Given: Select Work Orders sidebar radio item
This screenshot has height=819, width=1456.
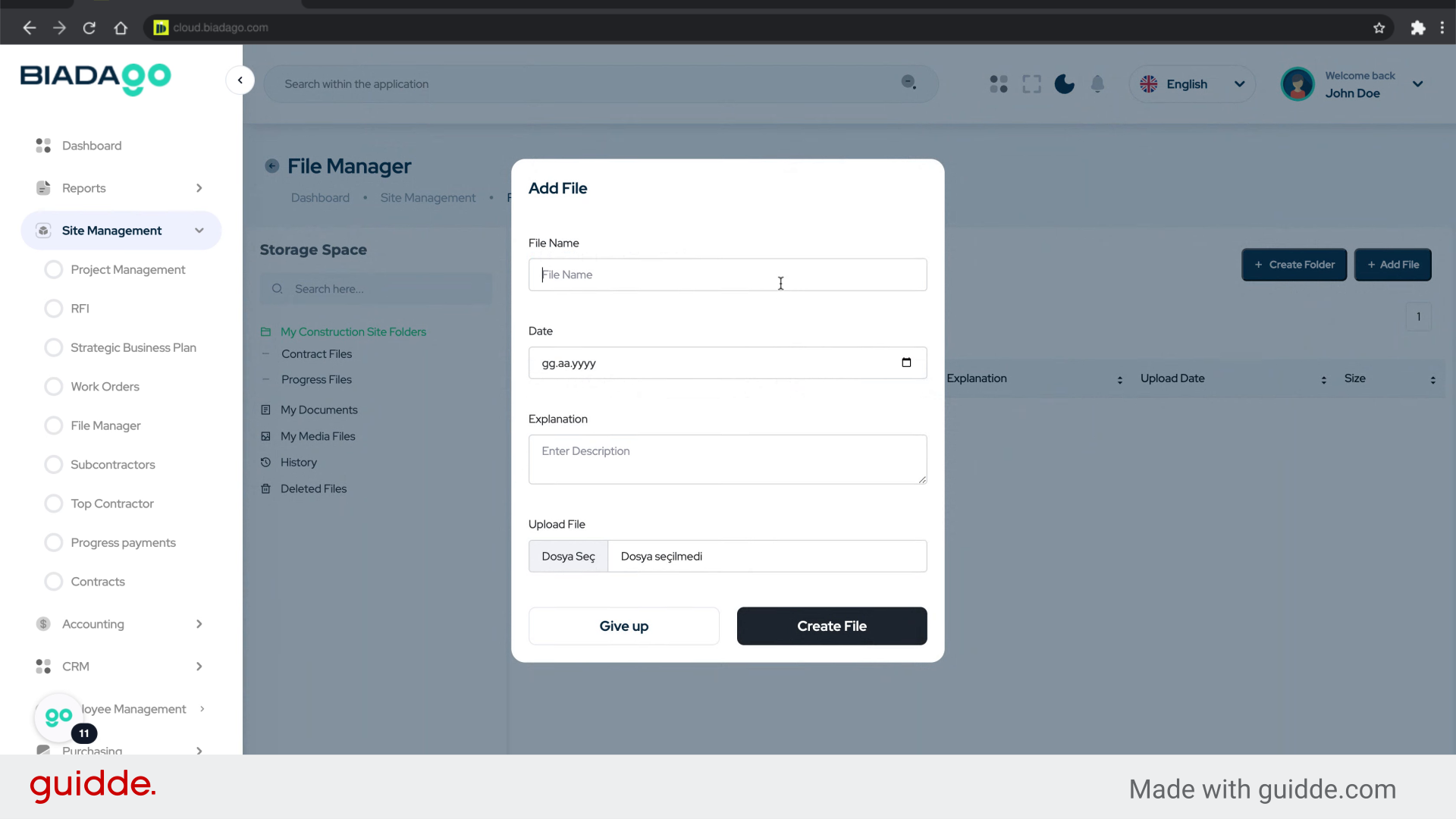Looking at the screenshot, I should (x=54, y=387).
